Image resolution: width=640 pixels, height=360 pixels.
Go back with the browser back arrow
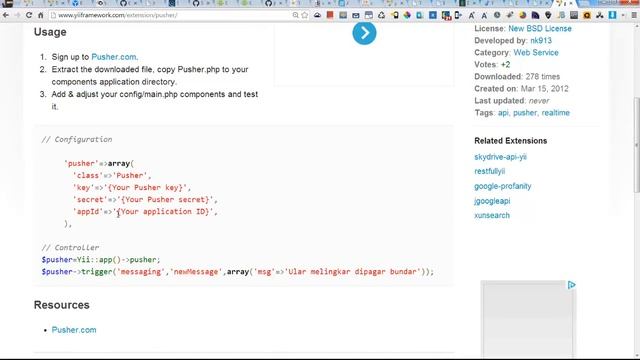click(x=6, y=16)
